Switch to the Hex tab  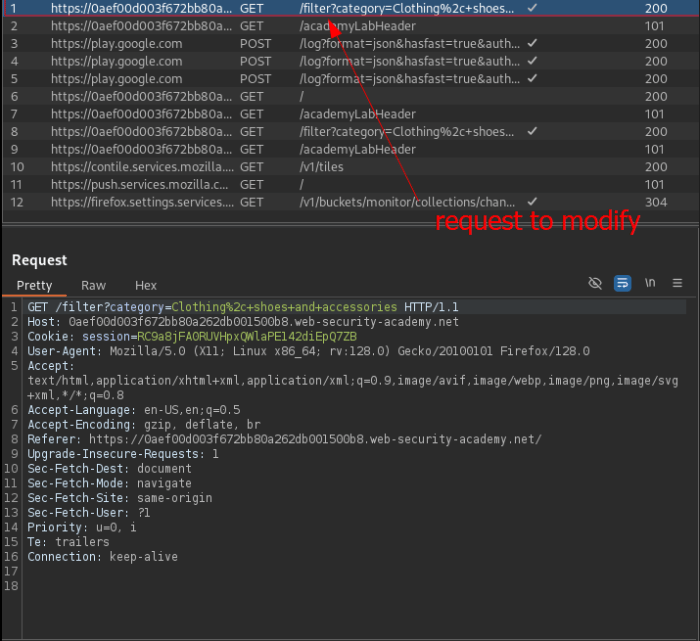point(146,285)
